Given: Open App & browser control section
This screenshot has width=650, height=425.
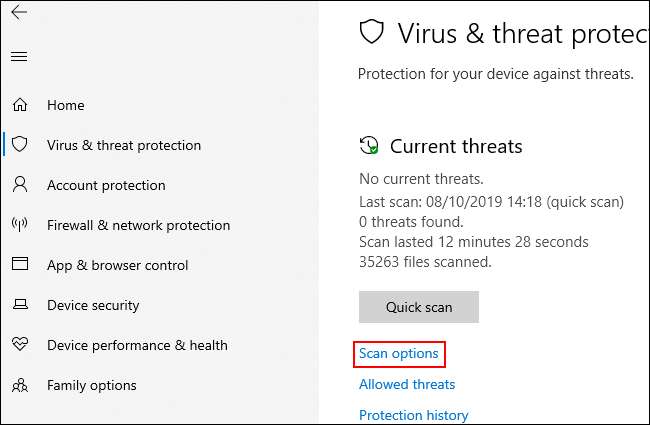Looking at the screenshot, I should [x=118, y=265].
